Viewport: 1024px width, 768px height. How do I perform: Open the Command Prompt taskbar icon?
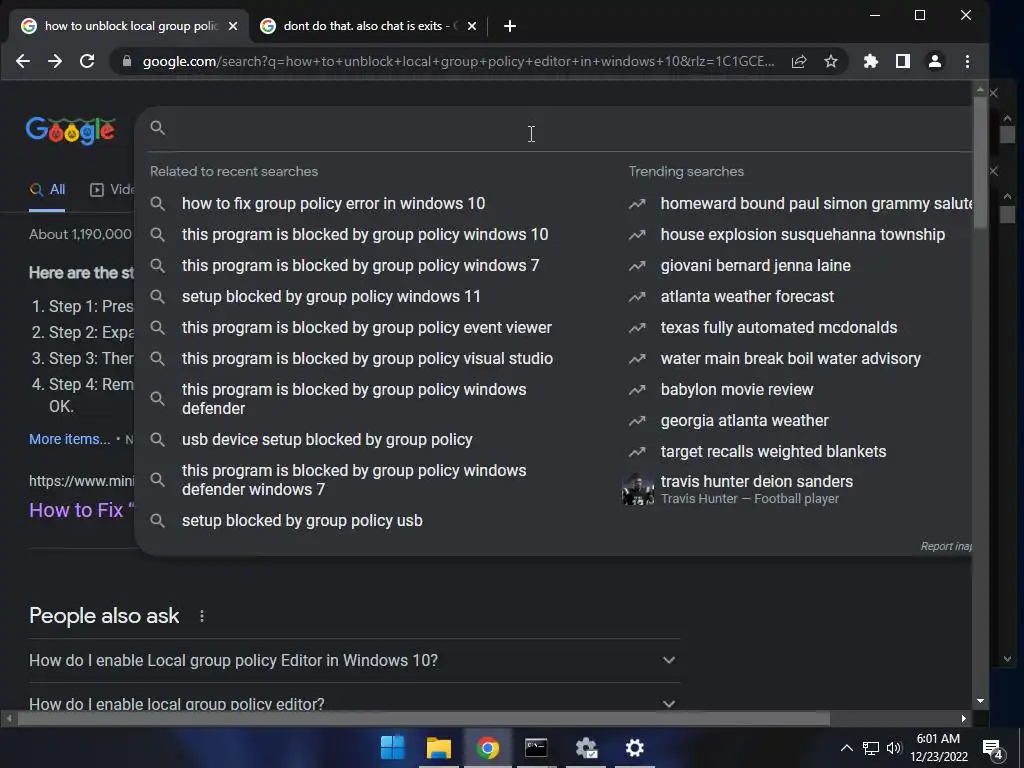coord(536,747)
